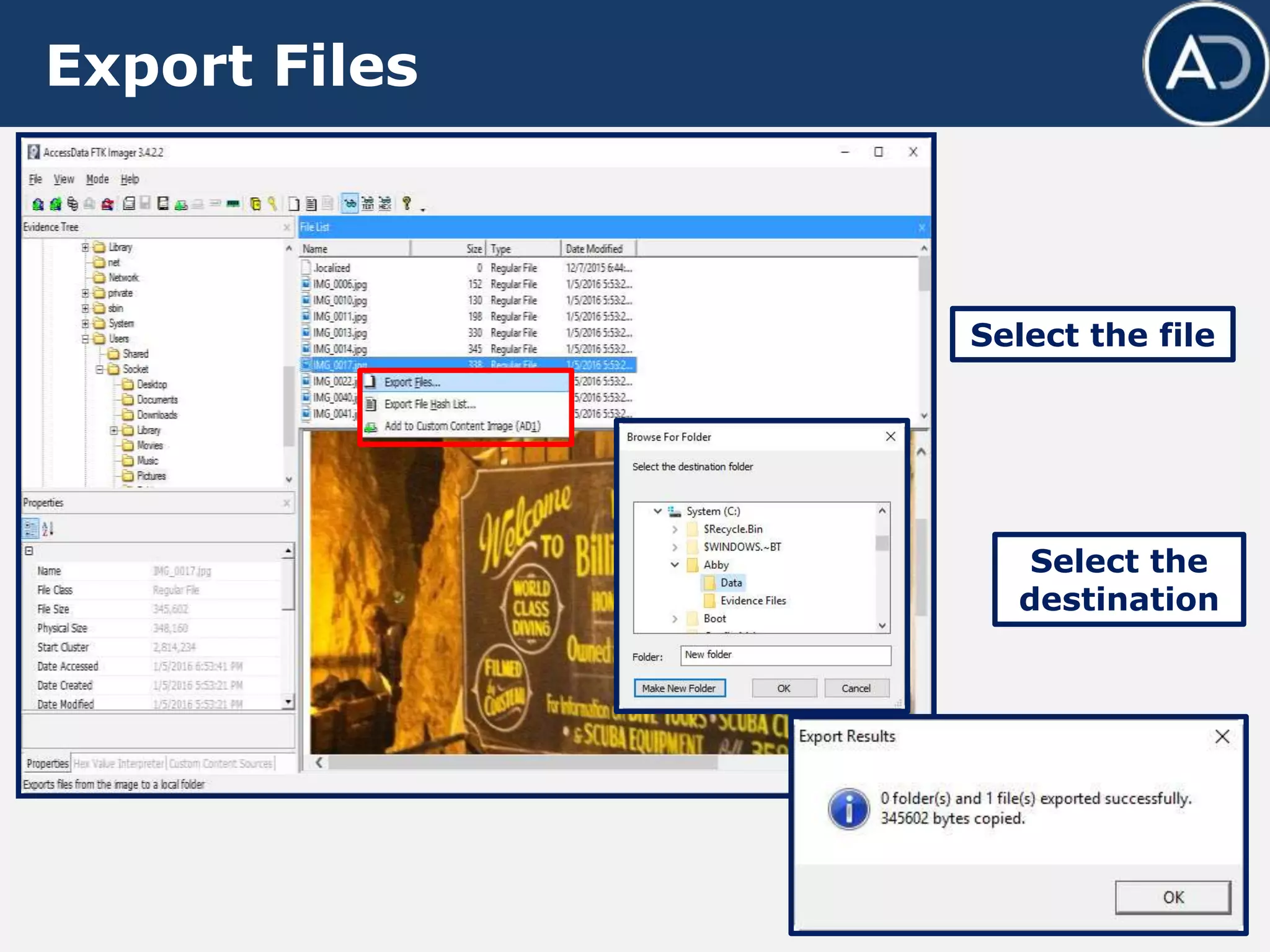This screenshot has height=952, width=1270.
Task: Toggle the TEXT view mode icon
Action: pyautogui.click(x=368, y=204)
